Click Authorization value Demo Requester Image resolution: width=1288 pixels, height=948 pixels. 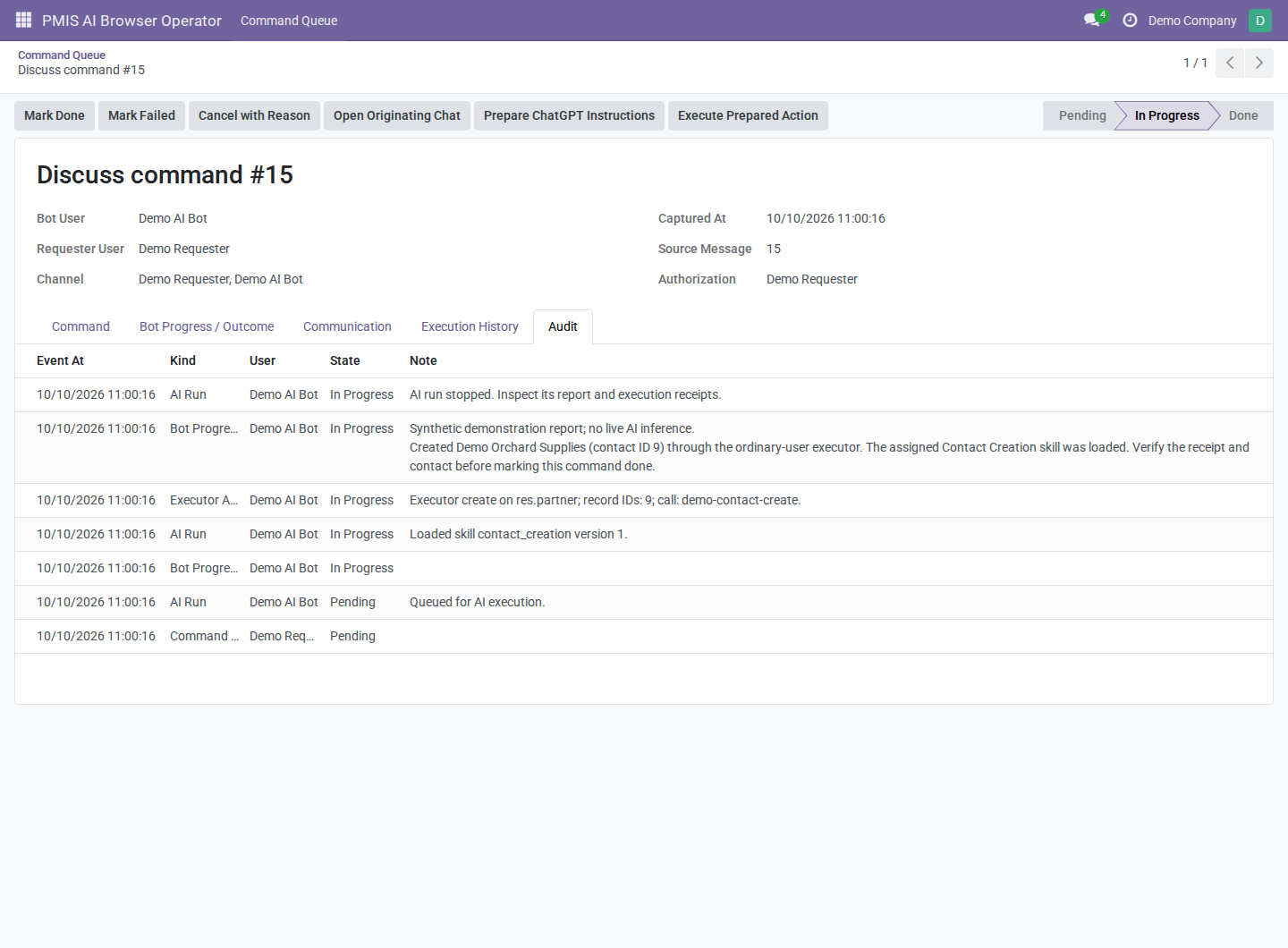812,279
